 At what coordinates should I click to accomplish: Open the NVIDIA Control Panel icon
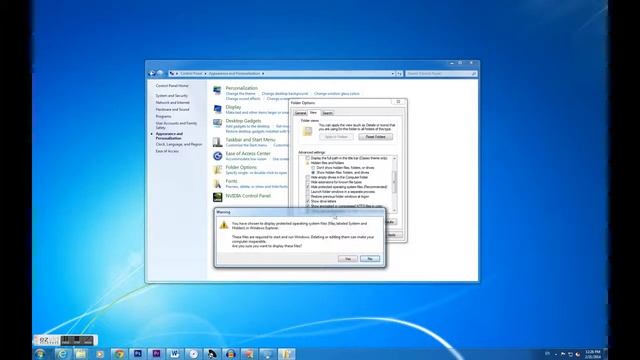coord(217,197)
